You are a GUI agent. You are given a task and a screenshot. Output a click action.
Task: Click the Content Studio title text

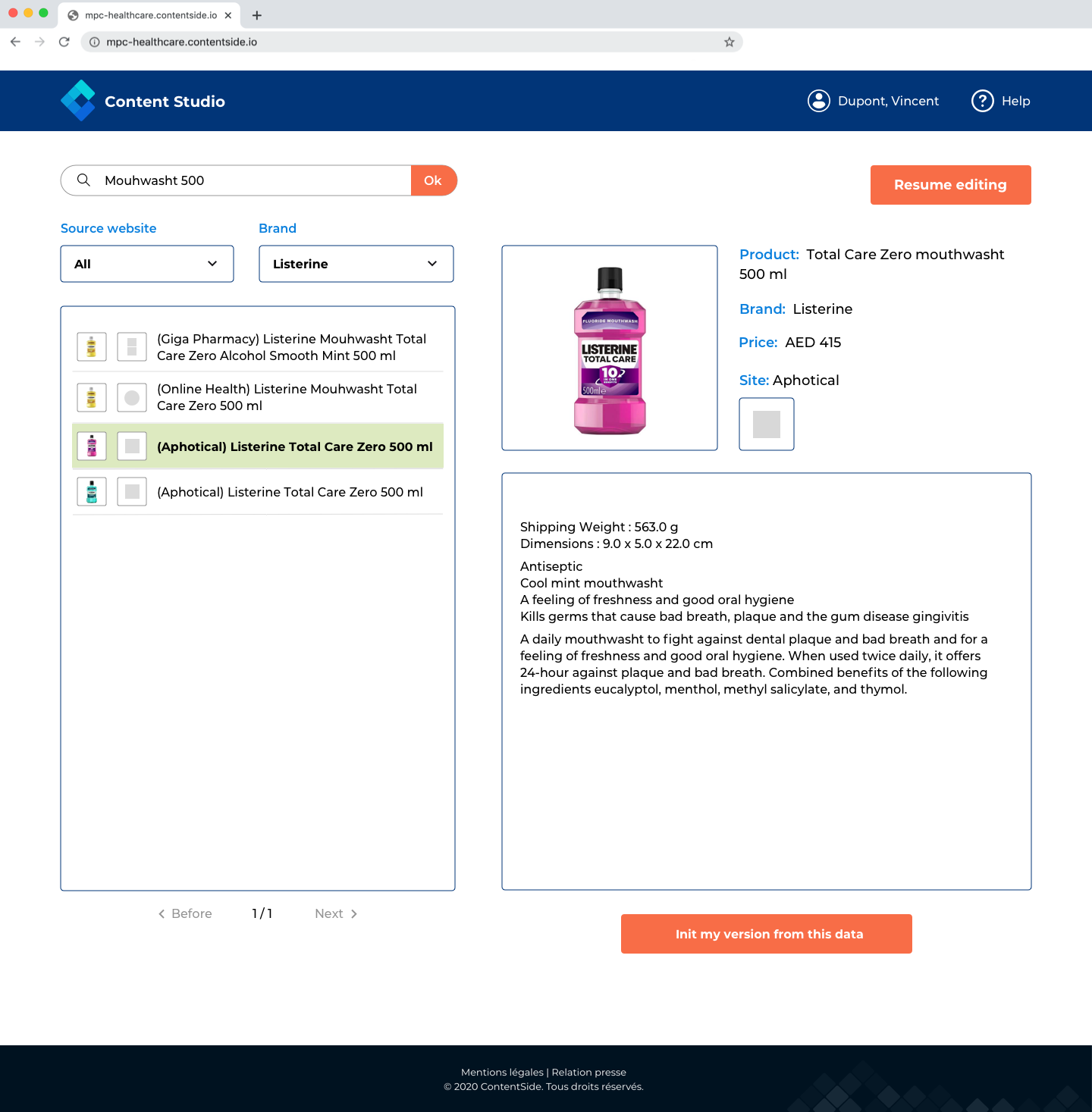click(165, 102)
